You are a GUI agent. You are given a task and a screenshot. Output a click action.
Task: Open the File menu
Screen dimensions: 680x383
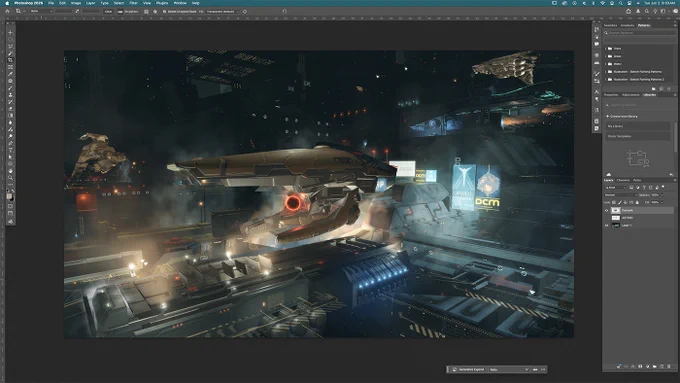click(x=51, y=3)
